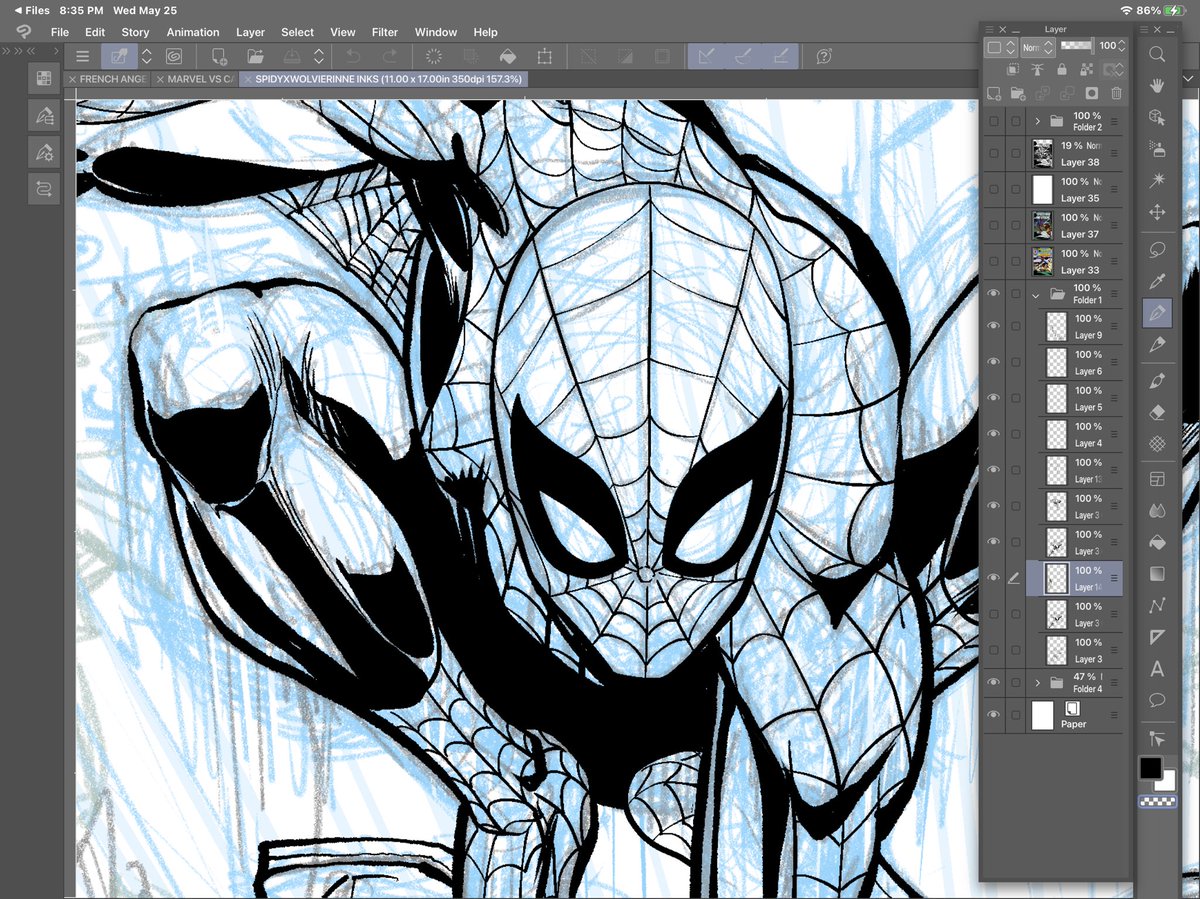Open the Layer 38 row handle menu
The width and height of the screenshot is (1200, 899).
(x=1113, y=154)
